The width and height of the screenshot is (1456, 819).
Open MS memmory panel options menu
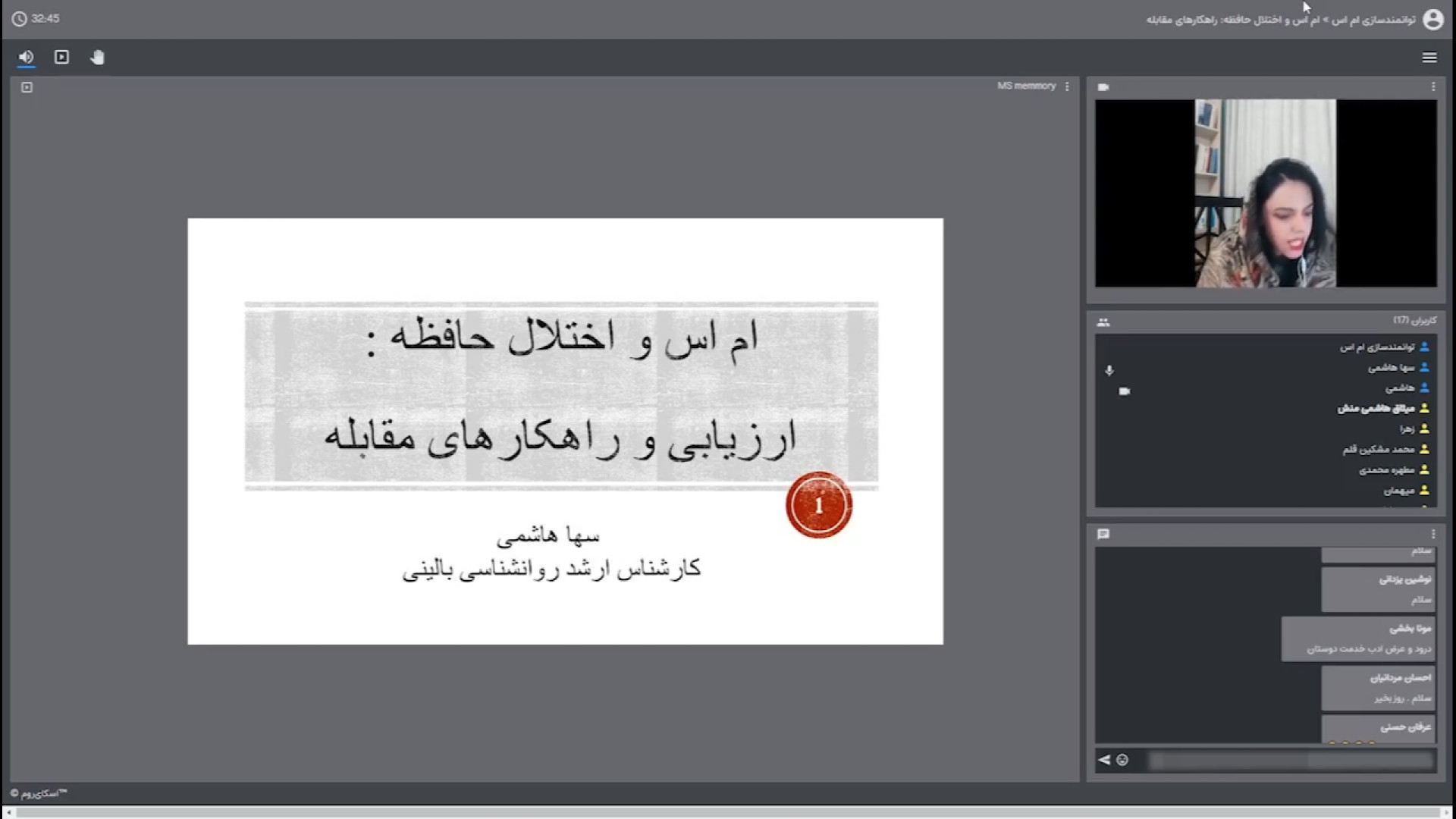point(1067,86)
